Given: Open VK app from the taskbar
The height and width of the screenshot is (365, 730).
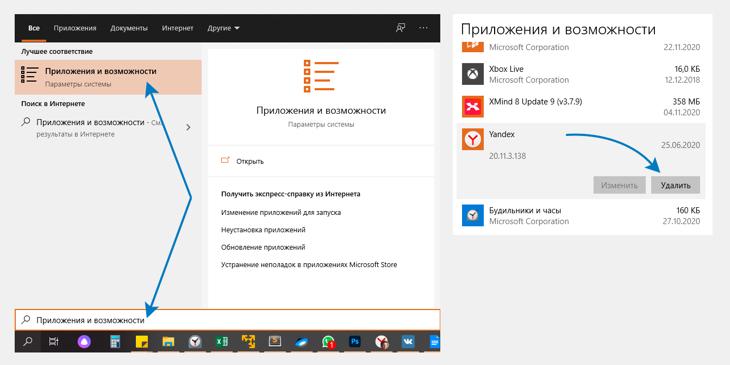Looking at the screenshot, I should [408, 342].
